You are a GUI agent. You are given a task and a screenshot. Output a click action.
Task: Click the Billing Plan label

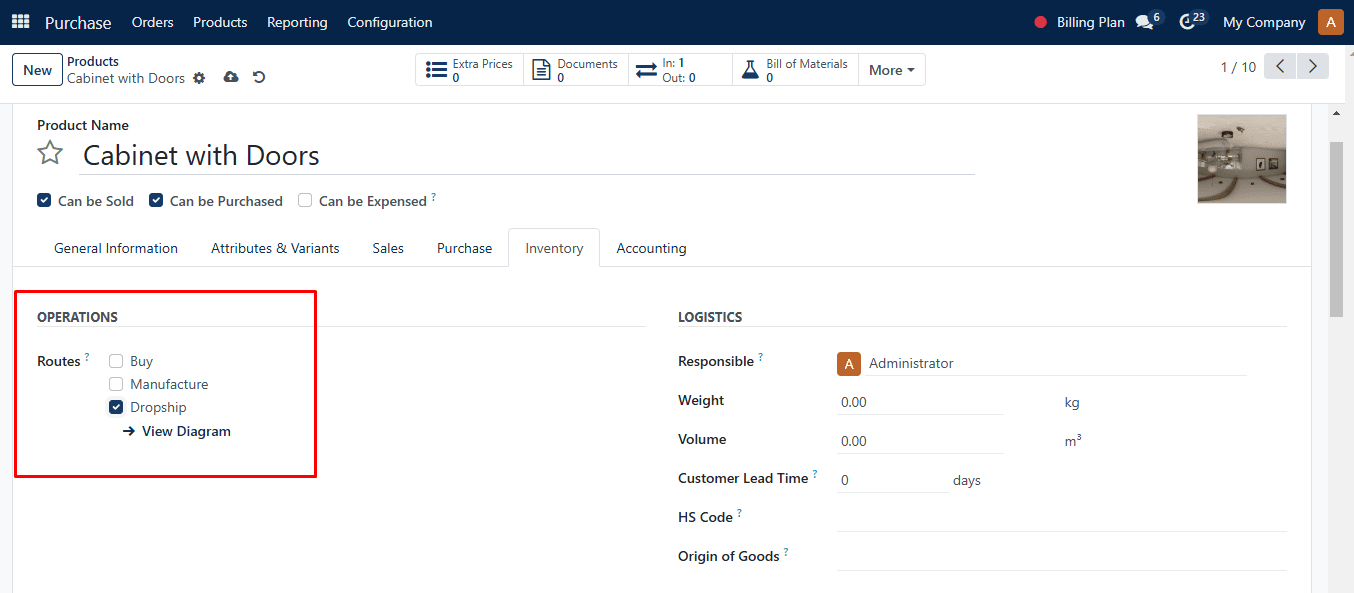click(1090, 22)
